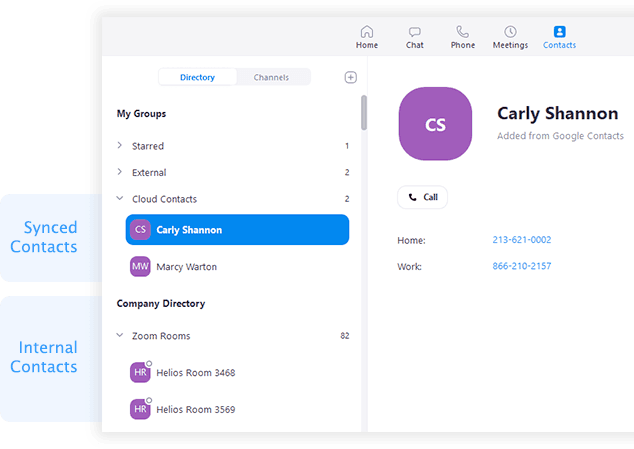Collapse the Cloud Contacts group
The height and width of the screenshot is (449, 634).
[x=121, y=199]
